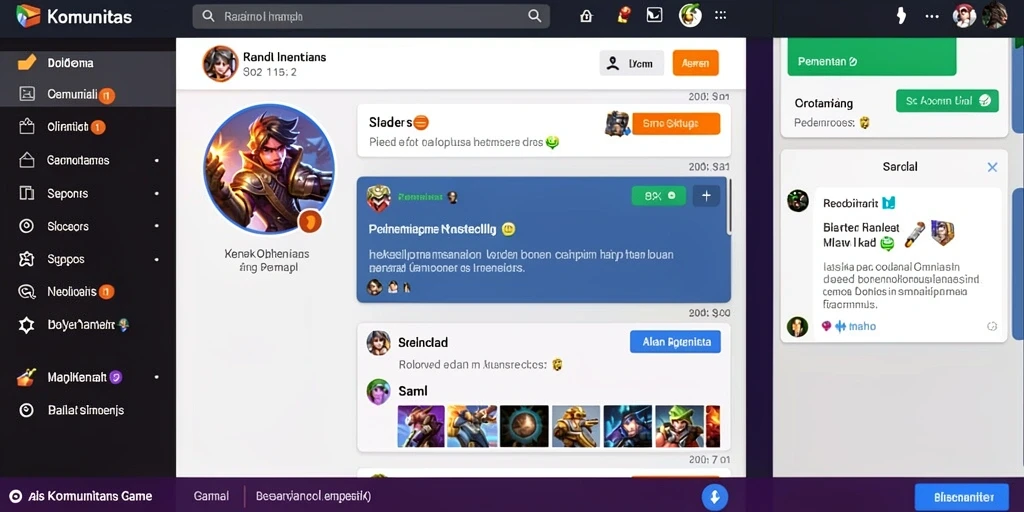Click the red notification icon in top bar
The image size is (1024, 512).
[x=623, y=16]
